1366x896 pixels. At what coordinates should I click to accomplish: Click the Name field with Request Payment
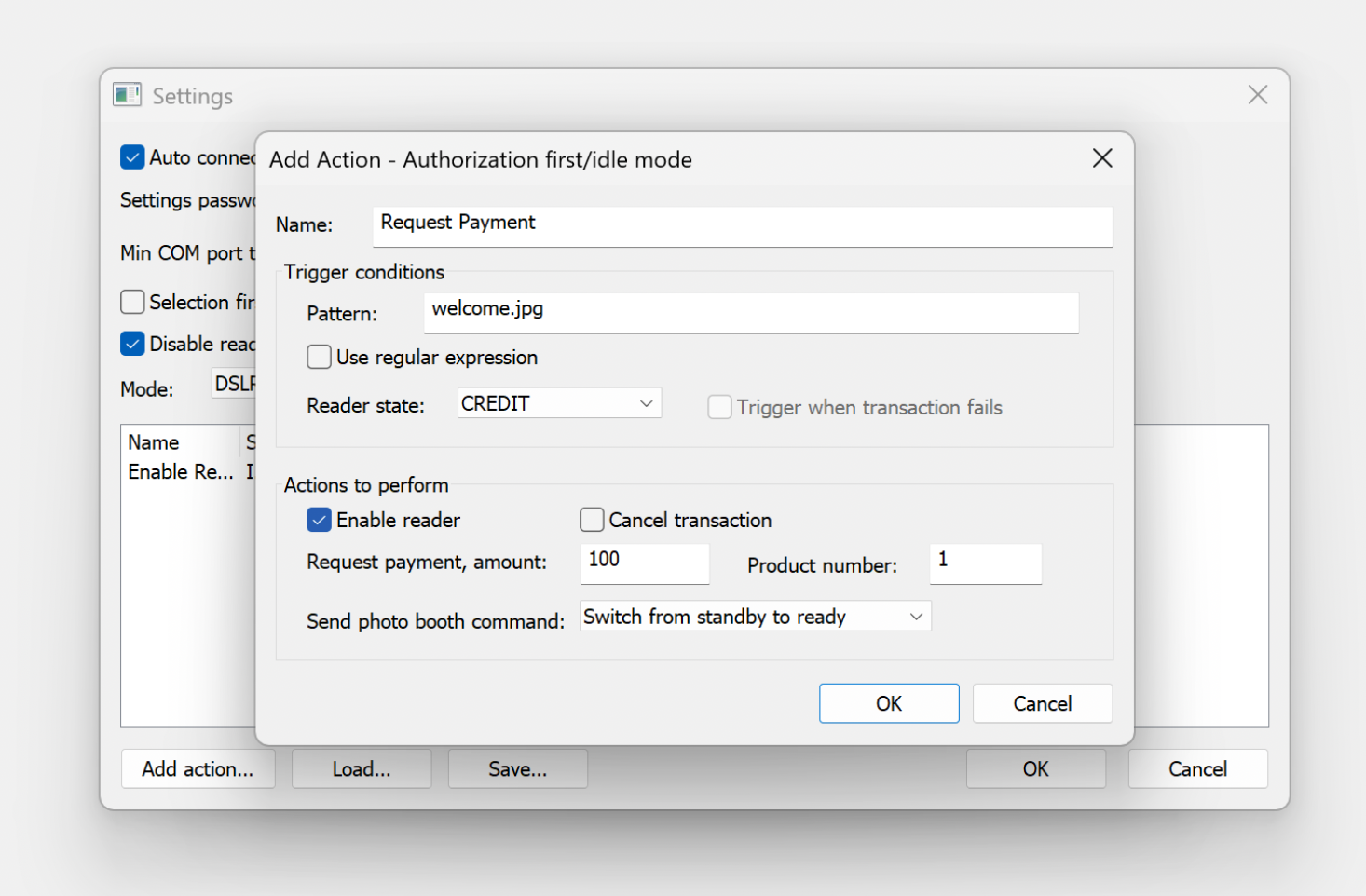[742, 225]
